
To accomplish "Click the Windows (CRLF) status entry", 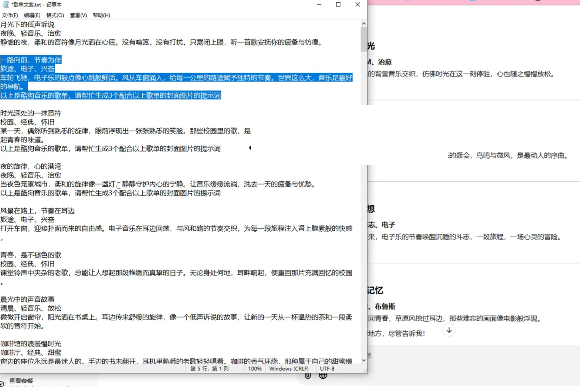I will click(289, 369).
